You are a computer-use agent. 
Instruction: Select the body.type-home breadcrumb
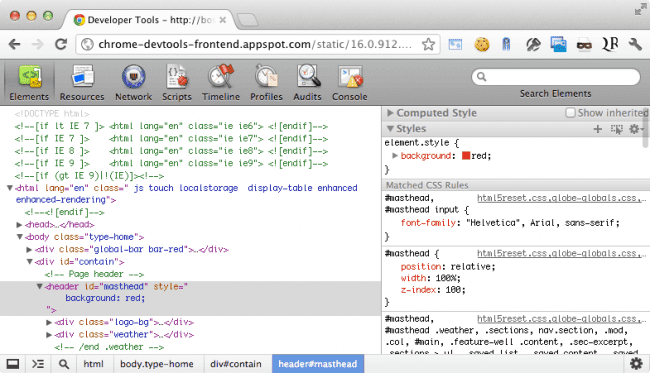click(x=157, y=364)
